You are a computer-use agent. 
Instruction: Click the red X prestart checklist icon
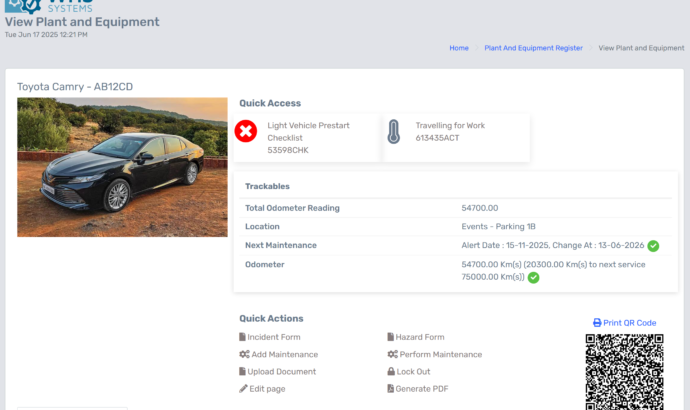tap(246, 132)
